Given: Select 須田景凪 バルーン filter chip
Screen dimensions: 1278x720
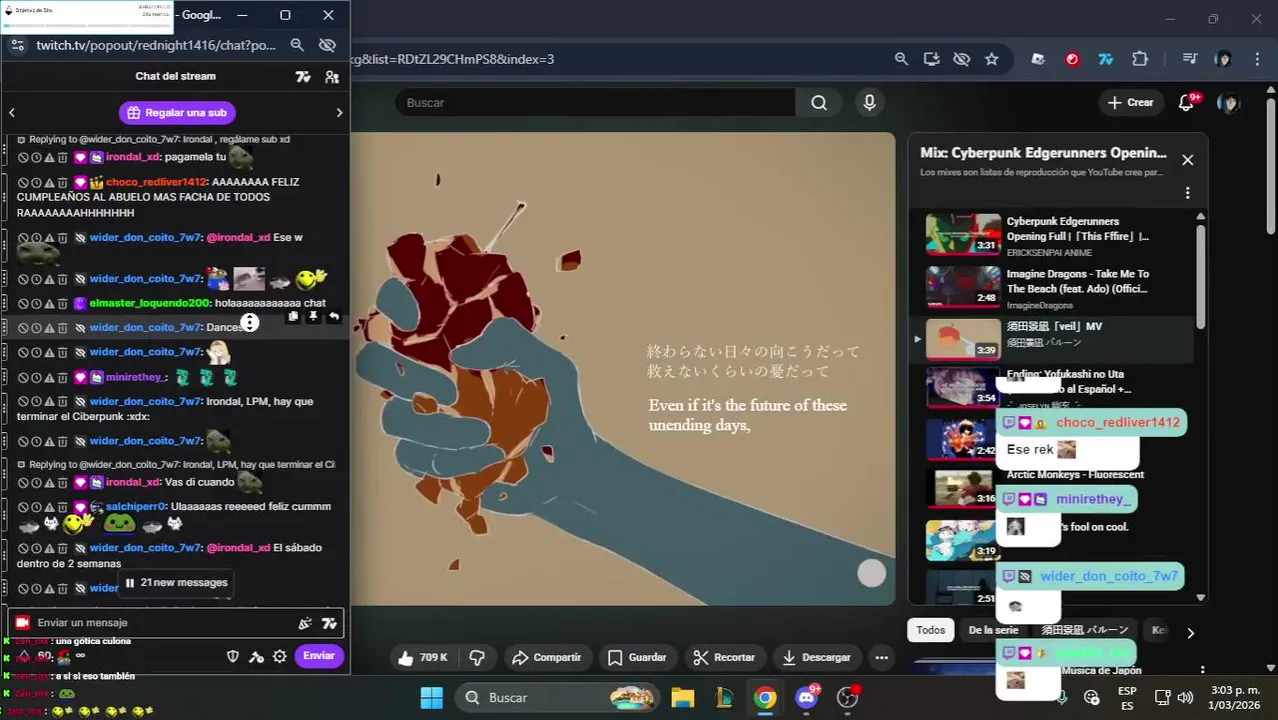Looking at the screenshot, I should pos(1085,630).
